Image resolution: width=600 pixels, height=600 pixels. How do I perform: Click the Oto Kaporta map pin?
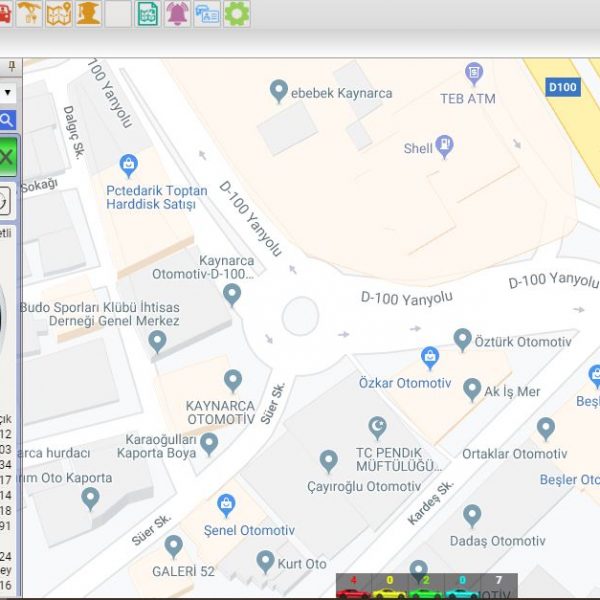coord(90,499)
